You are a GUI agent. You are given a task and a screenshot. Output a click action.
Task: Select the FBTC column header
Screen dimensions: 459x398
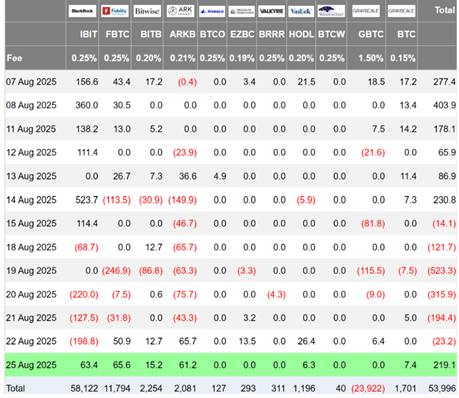(117, 34)
